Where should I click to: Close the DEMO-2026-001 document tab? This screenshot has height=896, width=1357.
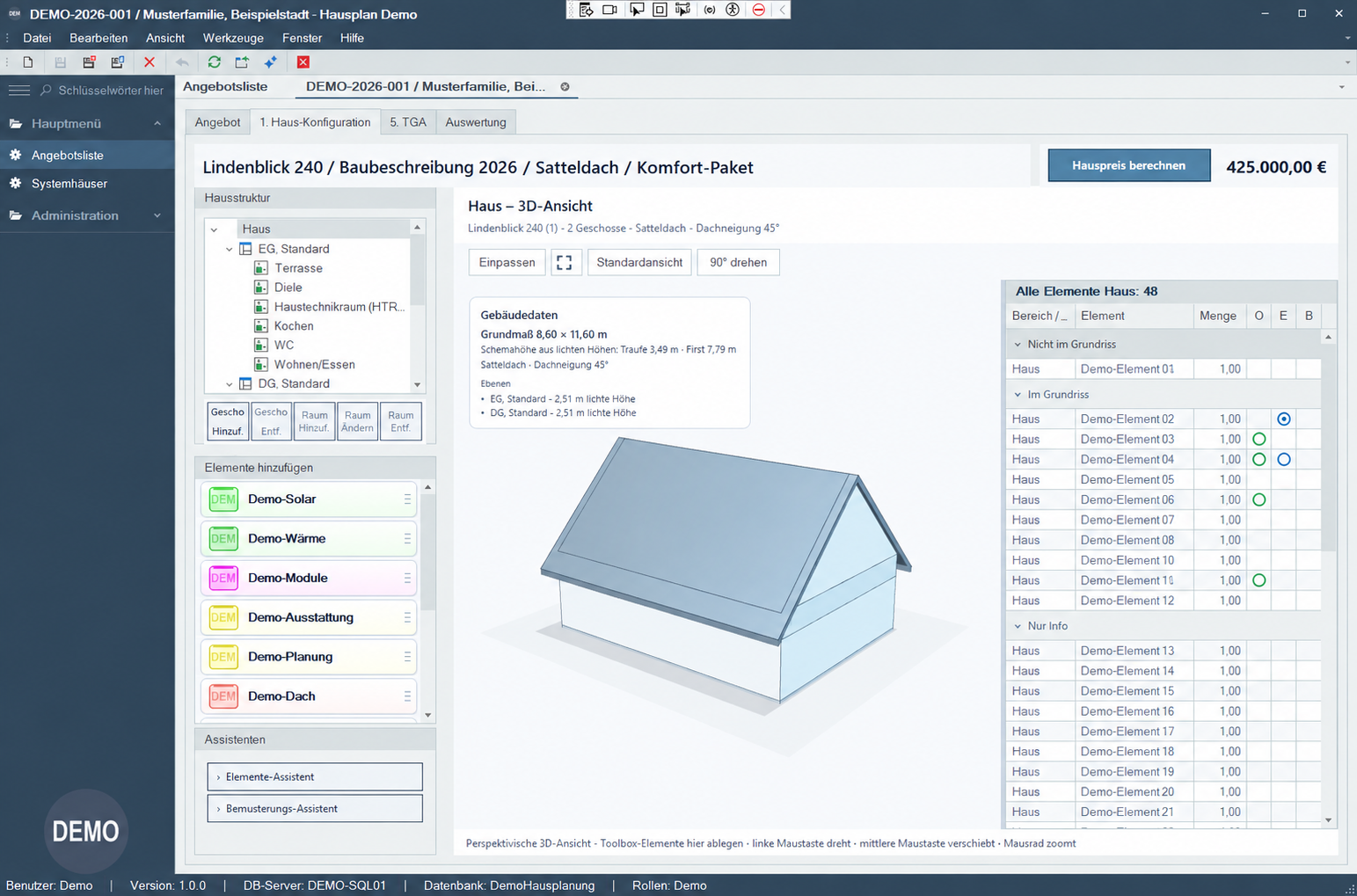pos(565,86)
